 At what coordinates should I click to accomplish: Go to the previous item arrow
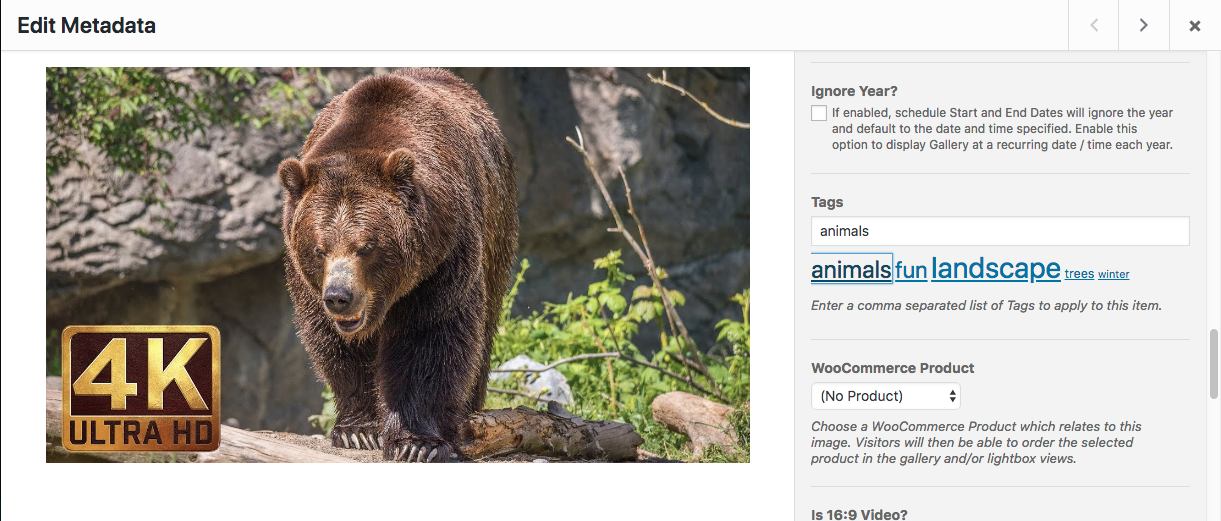(x=1094, y=25)
